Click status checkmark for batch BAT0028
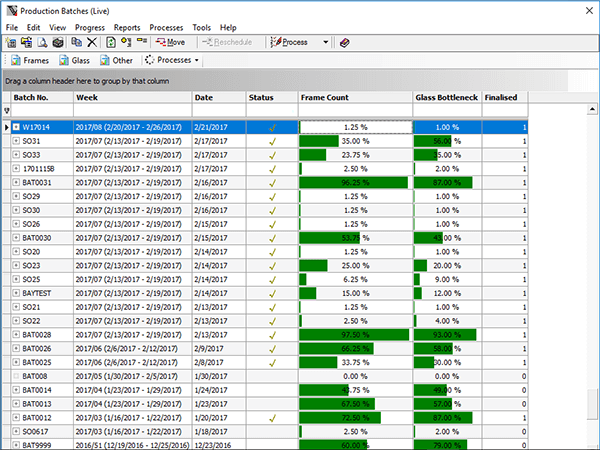The image size is (600, 450). tap(272, 335)
